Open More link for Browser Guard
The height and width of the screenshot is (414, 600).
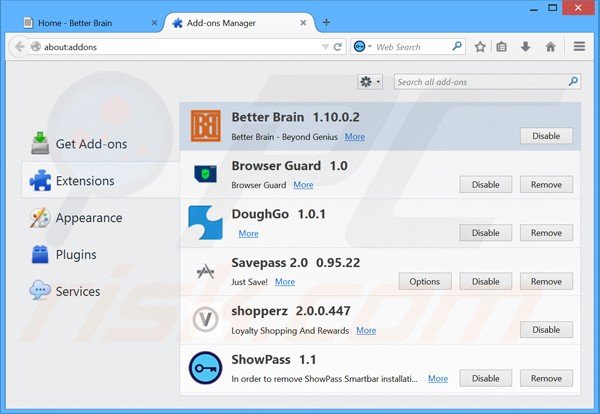(x=303, y=185)
